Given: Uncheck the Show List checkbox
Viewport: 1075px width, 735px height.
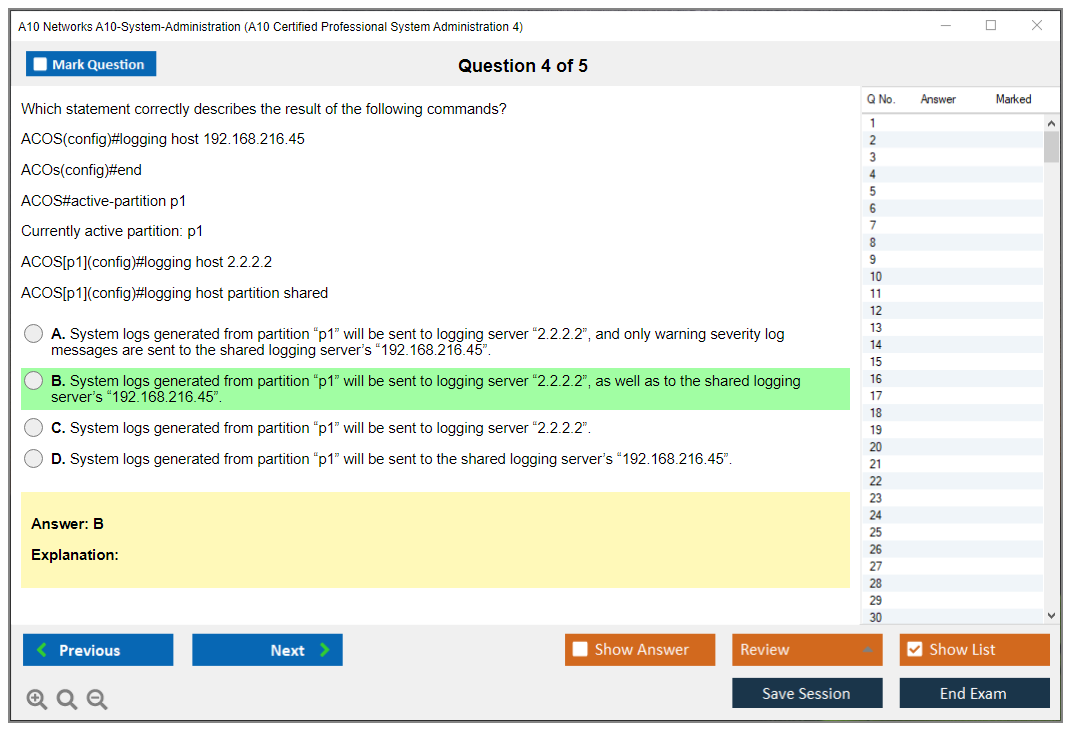Looking at the screenshot, I should 915,650.
